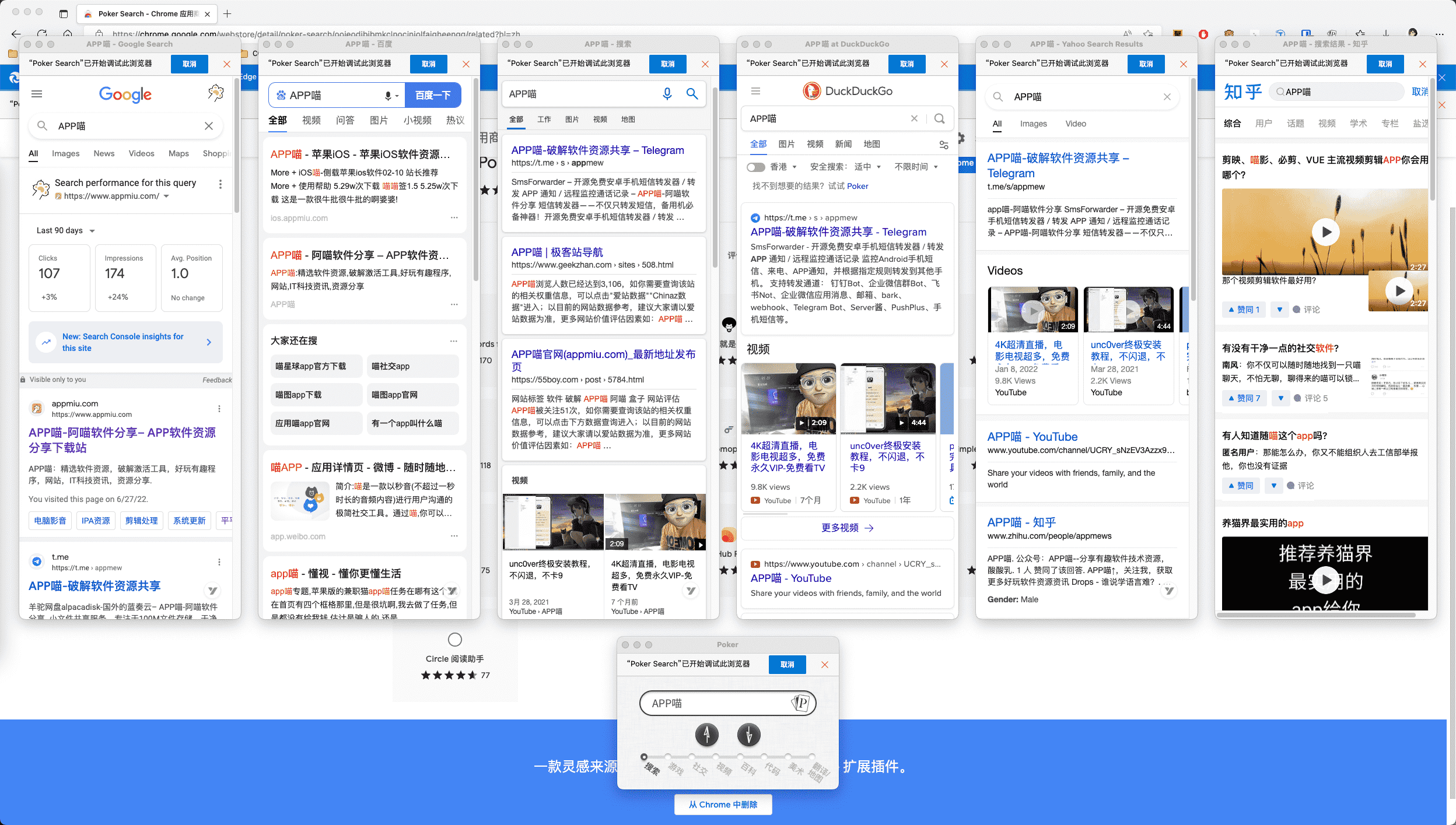Viewport: 1456px width, 825px height.
Task: Click the 喵社交app suggestion chip in Baidu
Action: click(x=413, y=366)
